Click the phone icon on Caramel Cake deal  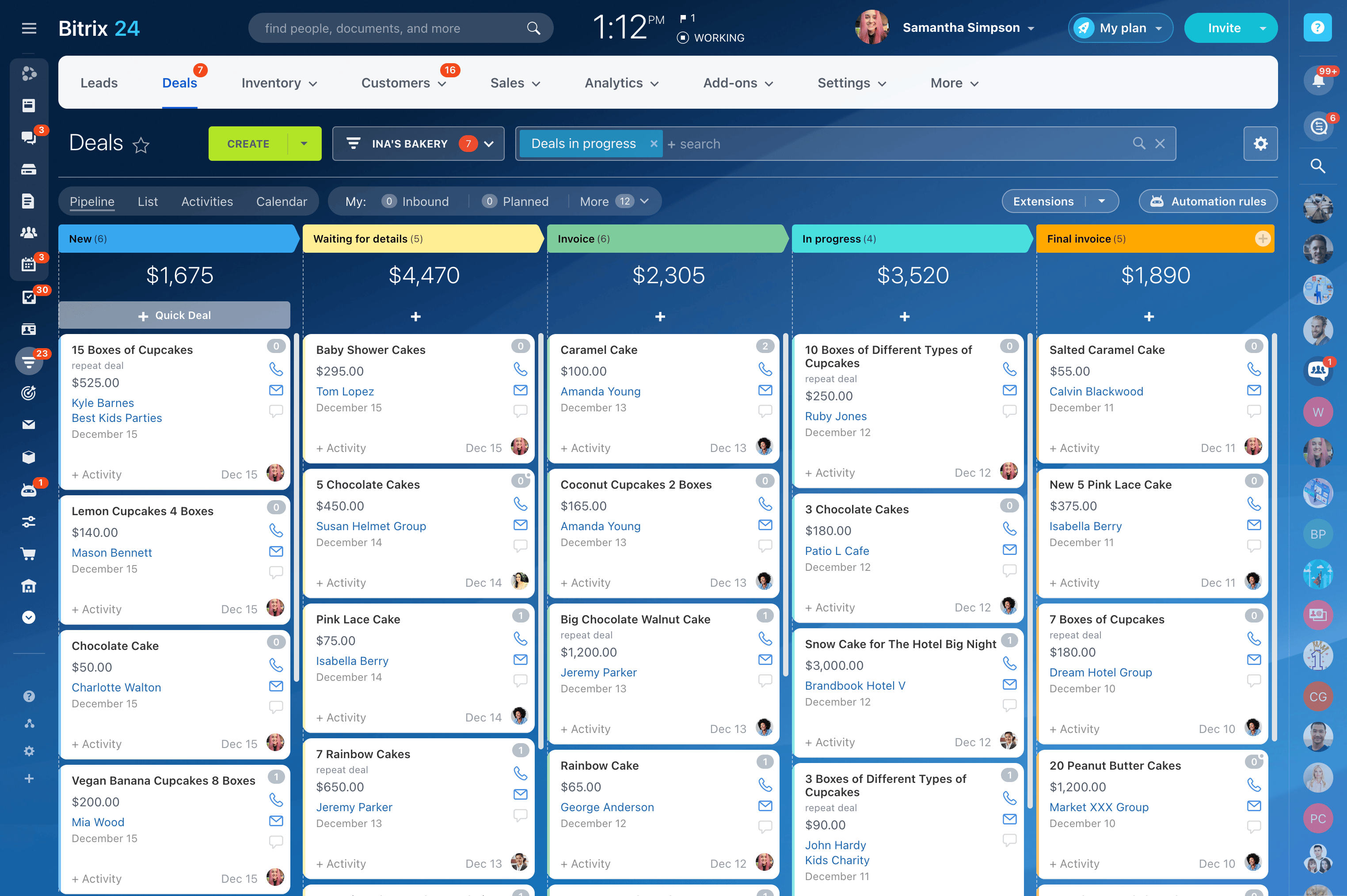click(x=765, y=369)
